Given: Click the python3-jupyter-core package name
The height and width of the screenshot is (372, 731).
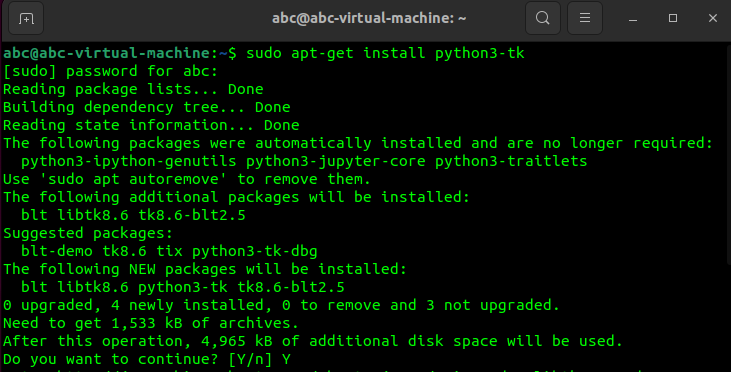Looking at the screenshot, I should [x=336, y=161].
